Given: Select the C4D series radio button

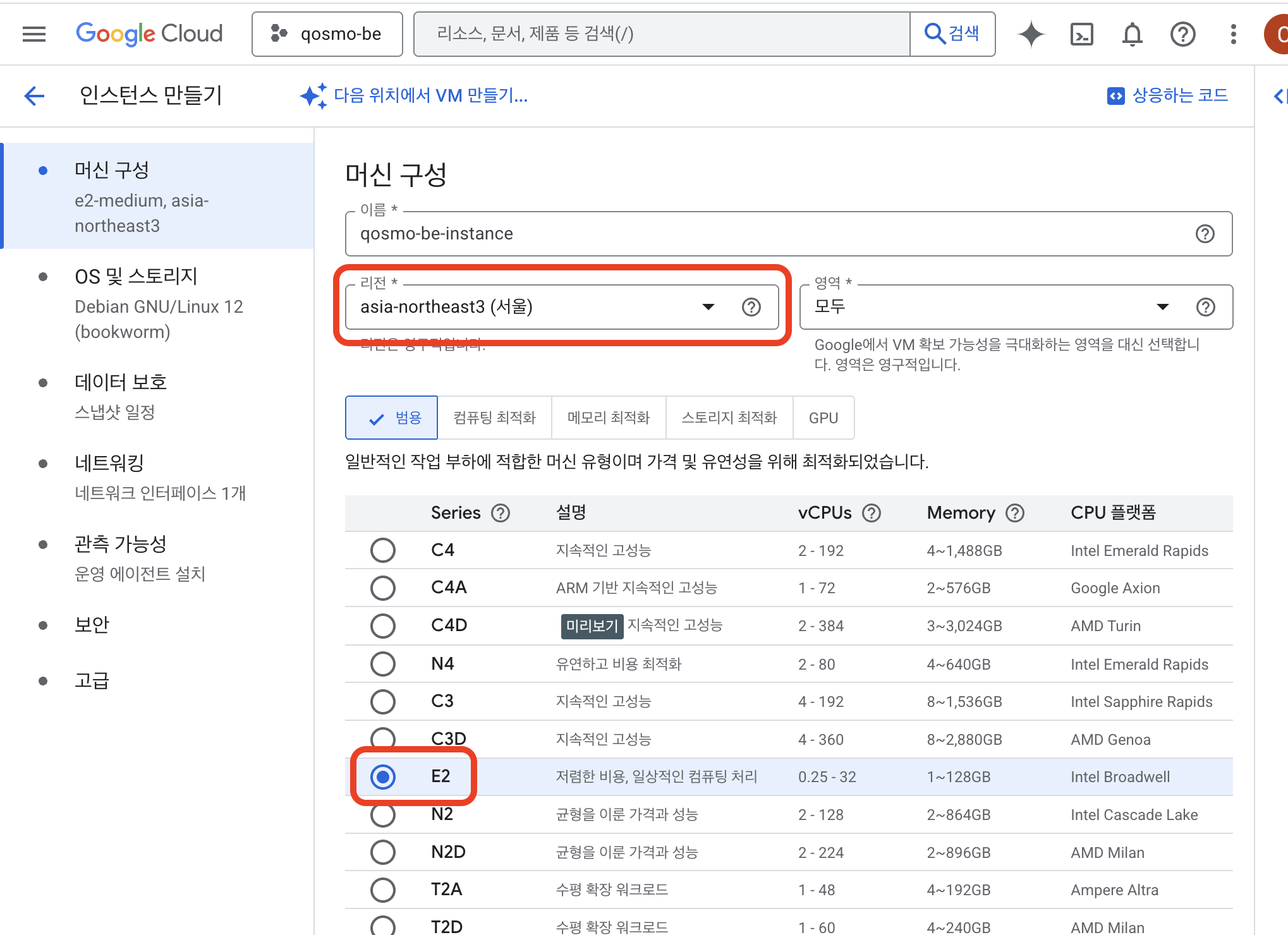Looking at the screenshot, I should [x=383, y=625].
